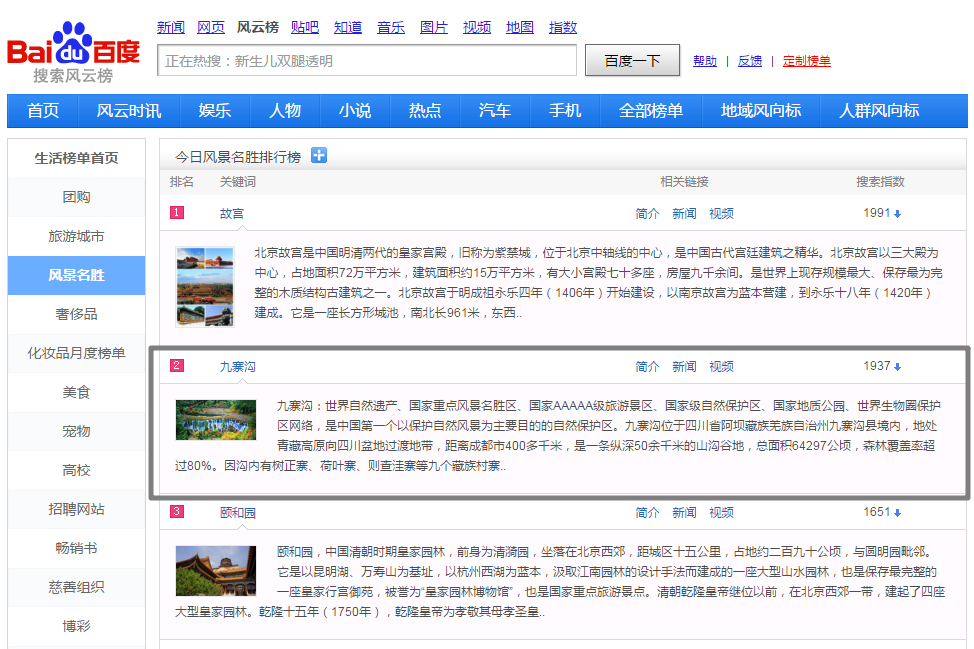Select 风云榜 in the top links
Viewport: 974px width, 649px height.
tap(258, 27)
